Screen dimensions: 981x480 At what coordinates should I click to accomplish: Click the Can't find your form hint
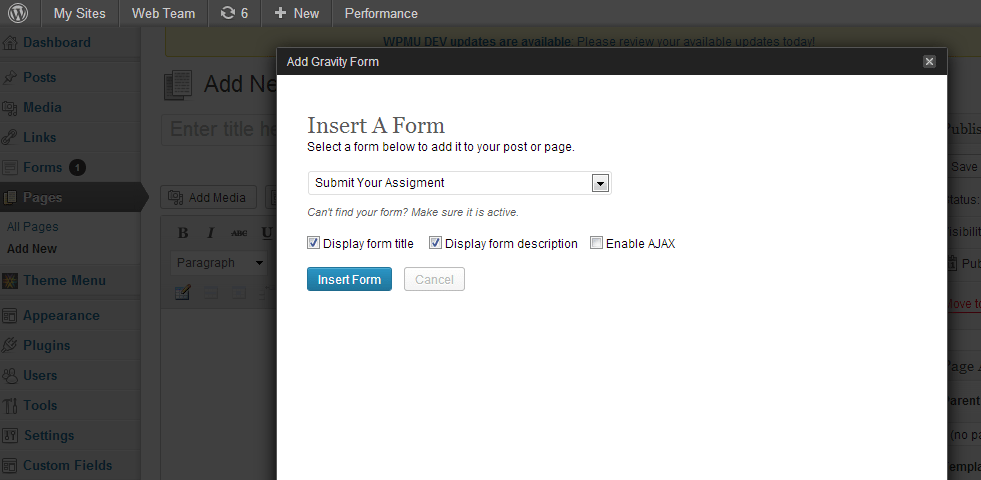[413, 212]
